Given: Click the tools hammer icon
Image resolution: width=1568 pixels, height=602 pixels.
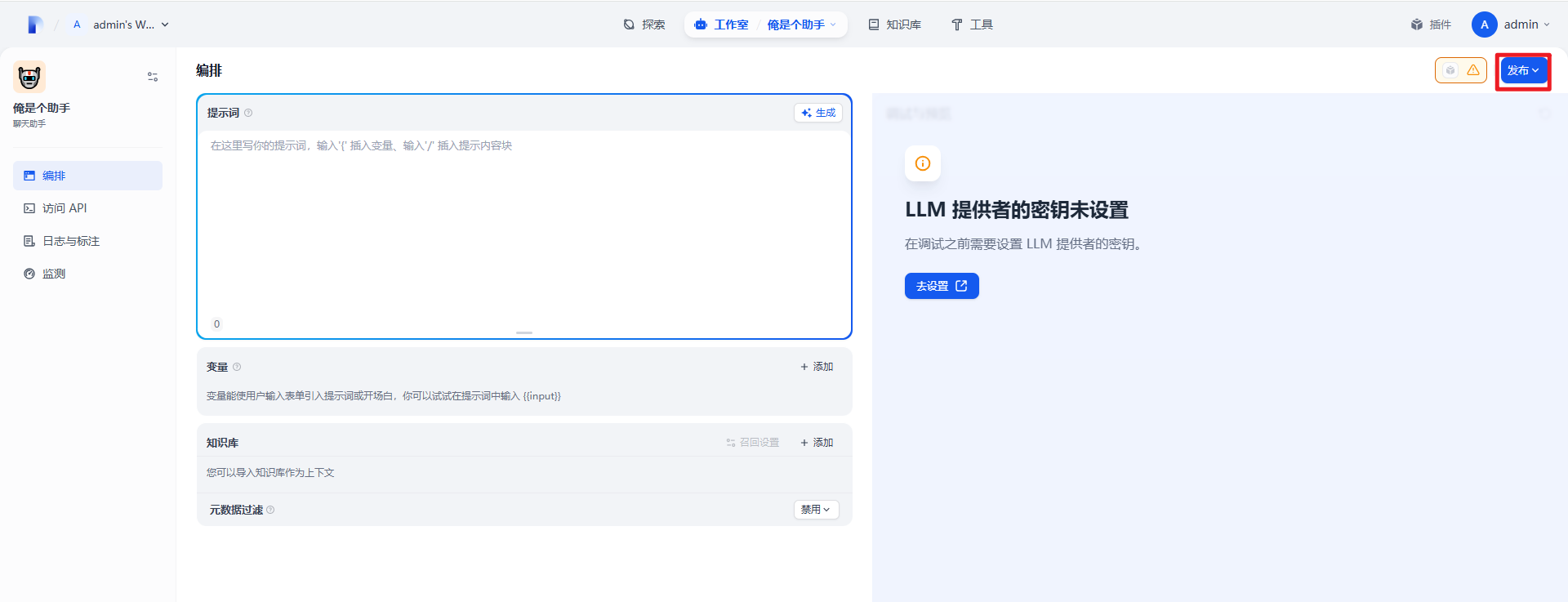Looking at the screenshot, I should point(957,25).
